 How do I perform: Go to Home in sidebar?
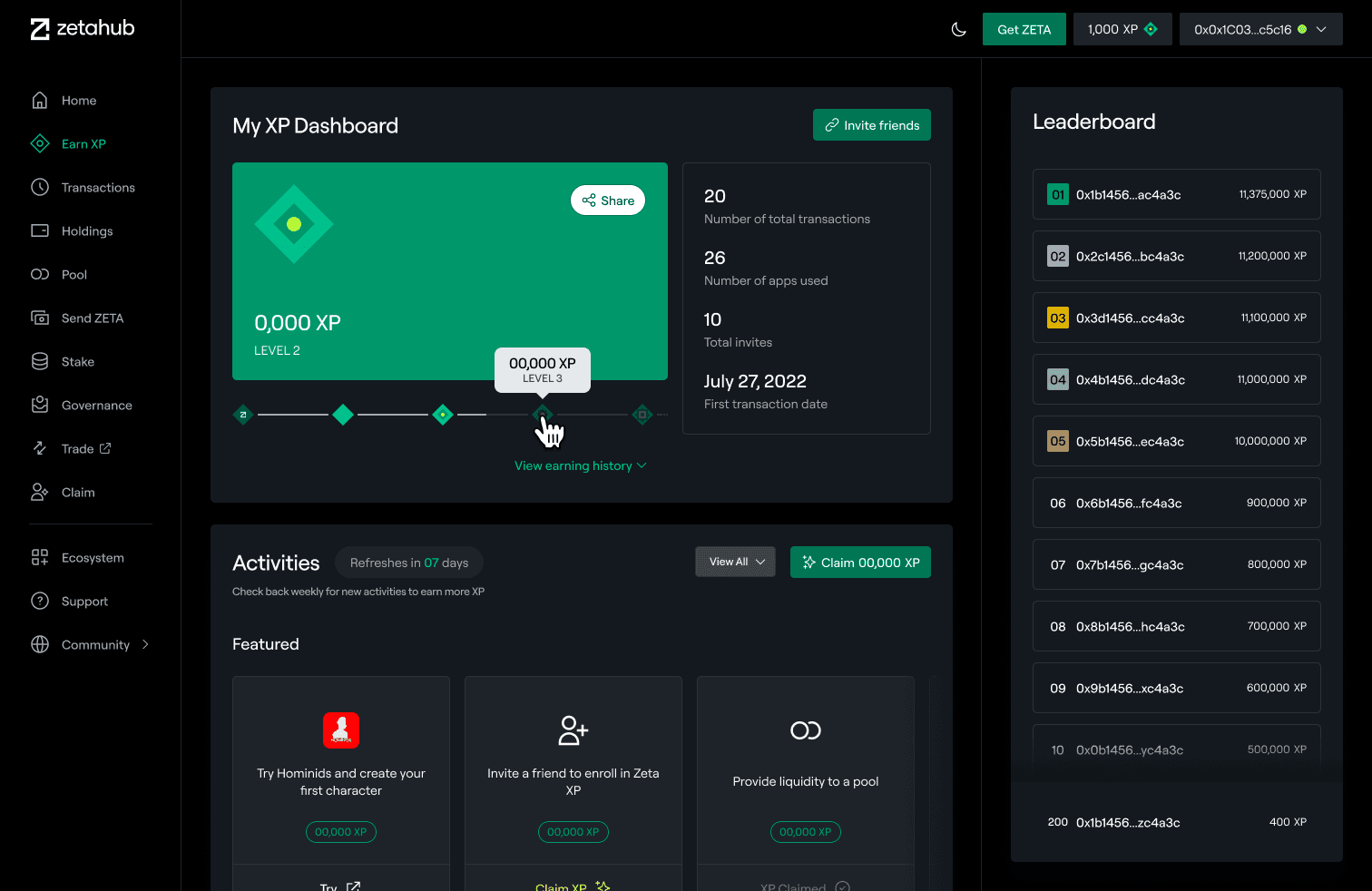pyautogui.click(x=78, y=101)
